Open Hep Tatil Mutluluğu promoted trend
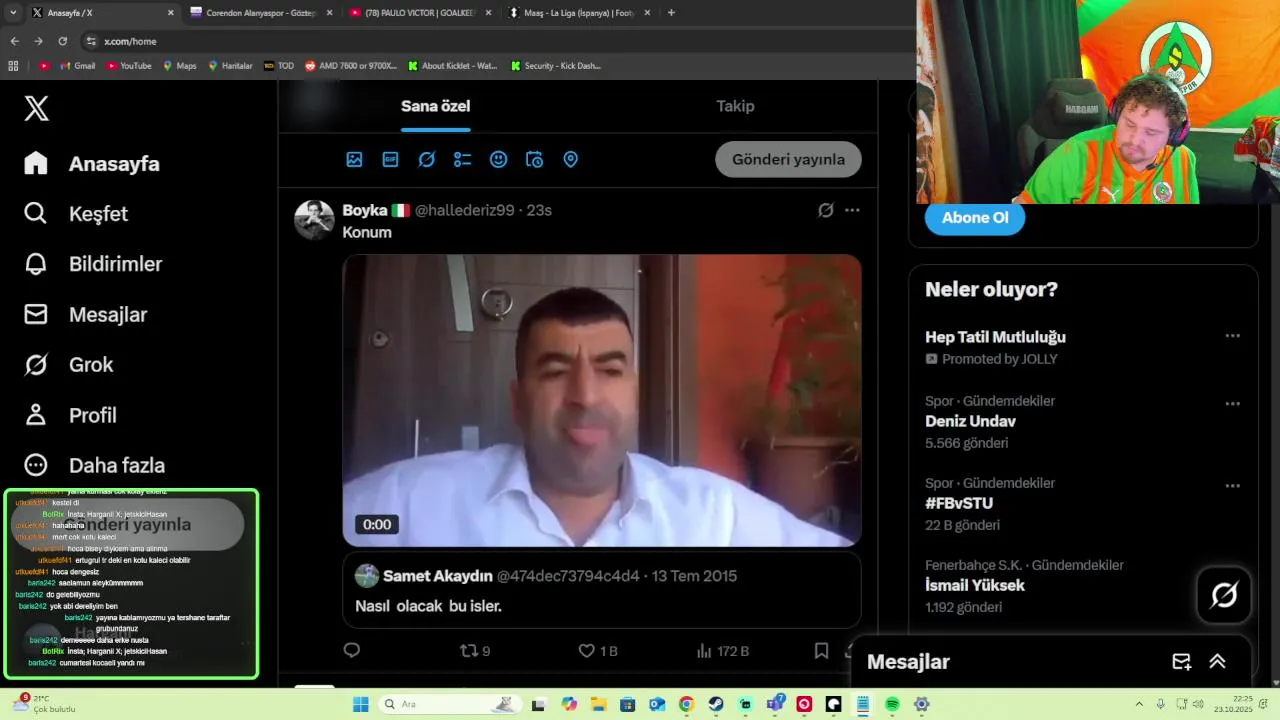The height and width of the screenshot is (720, 1280). 995,337
